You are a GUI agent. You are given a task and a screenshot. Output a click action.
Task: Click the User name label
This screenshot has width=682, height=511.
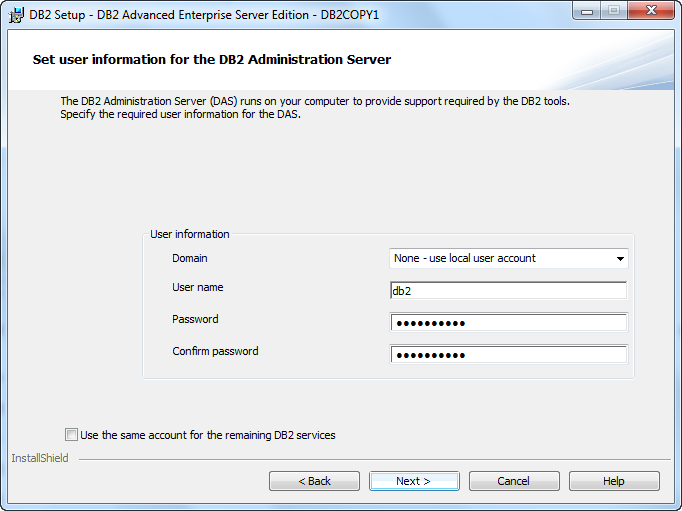198,287
